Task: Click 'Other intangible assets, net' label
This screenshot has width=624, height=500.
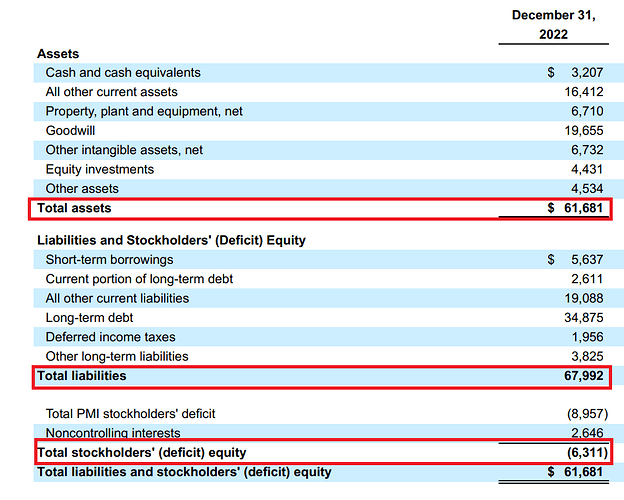Action: pyautogui.click(x=124, y=150)
